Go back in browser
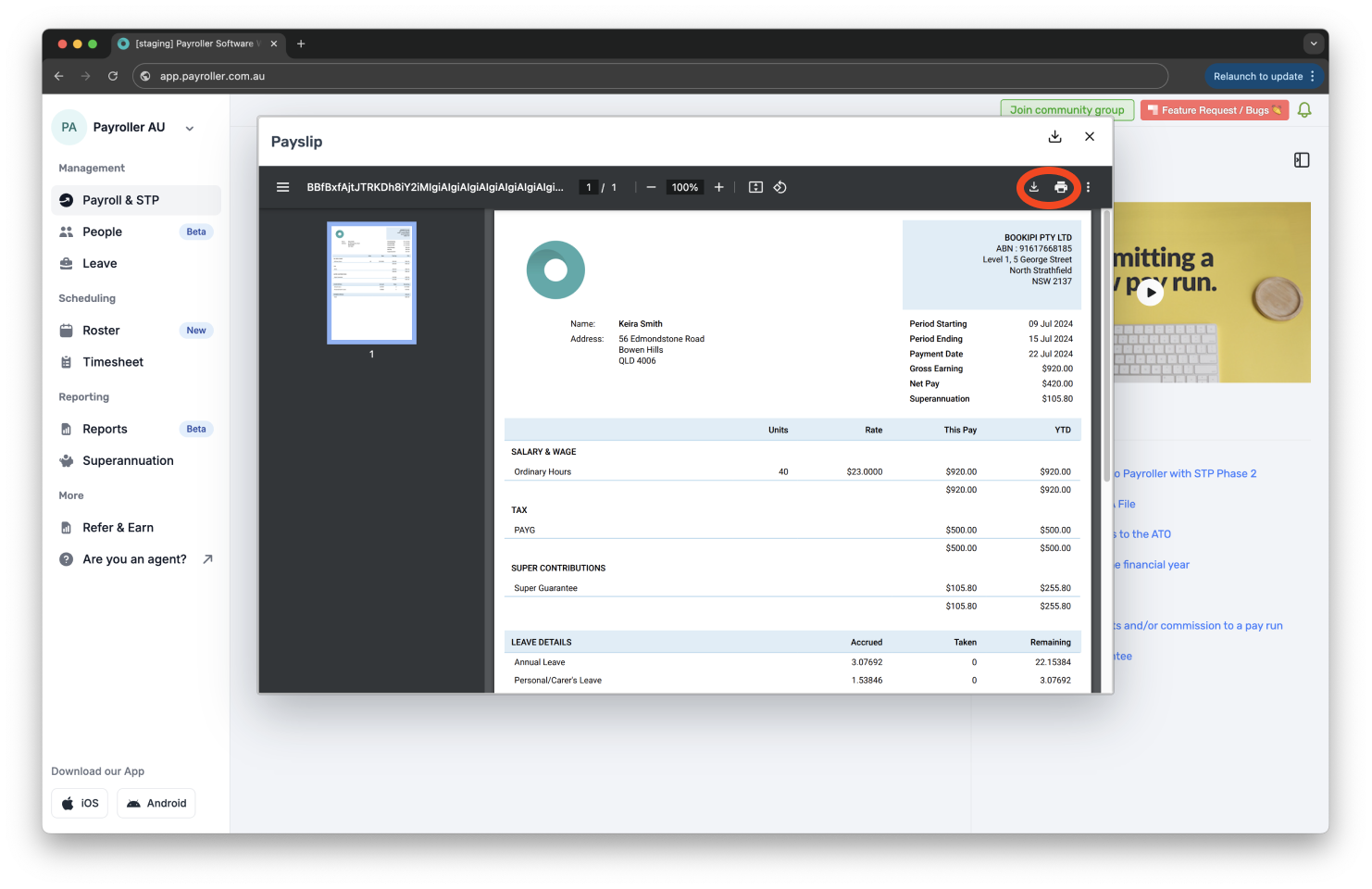 tap(59, 76)
